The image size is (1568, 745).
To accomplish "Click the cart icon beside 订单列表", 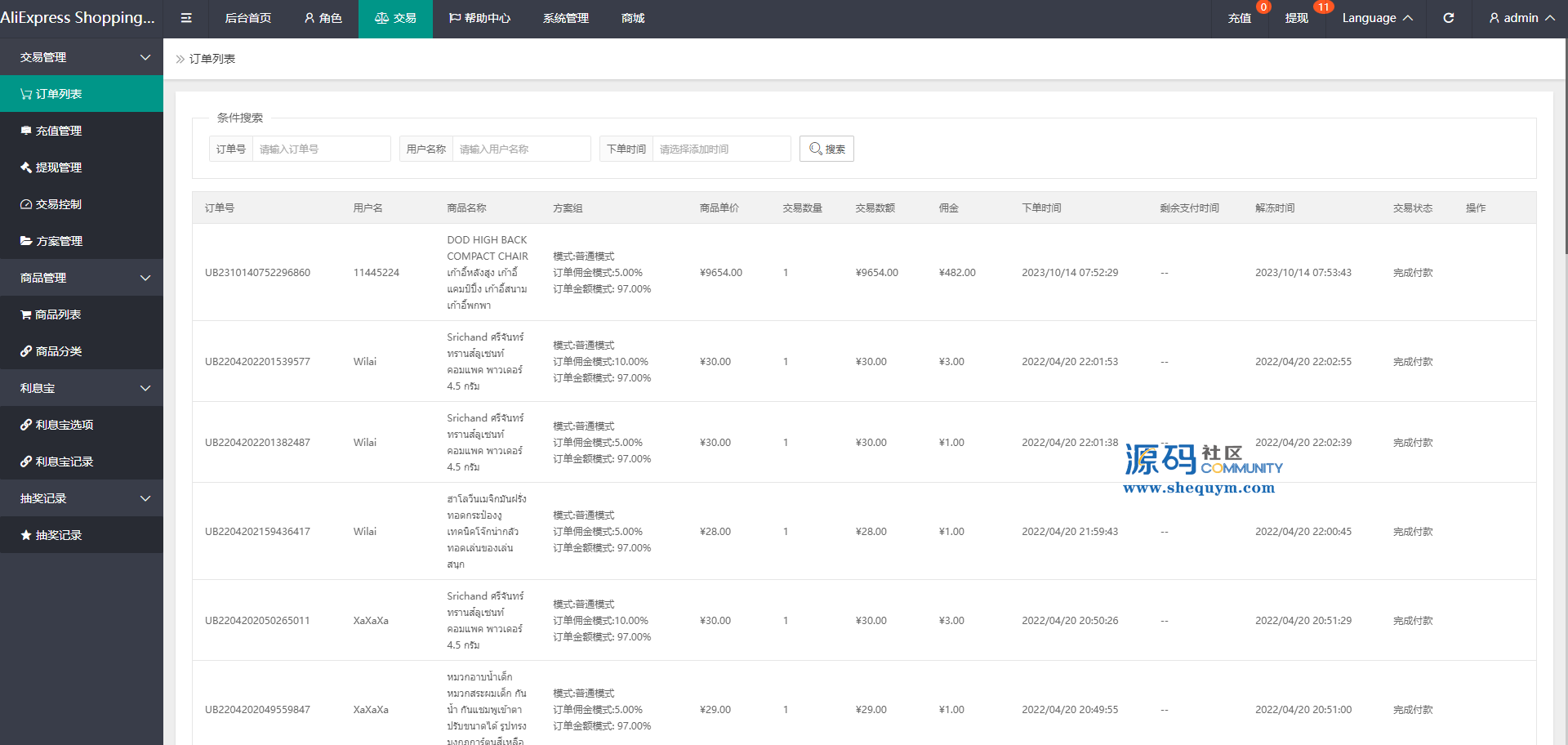I will coord(26,94).
